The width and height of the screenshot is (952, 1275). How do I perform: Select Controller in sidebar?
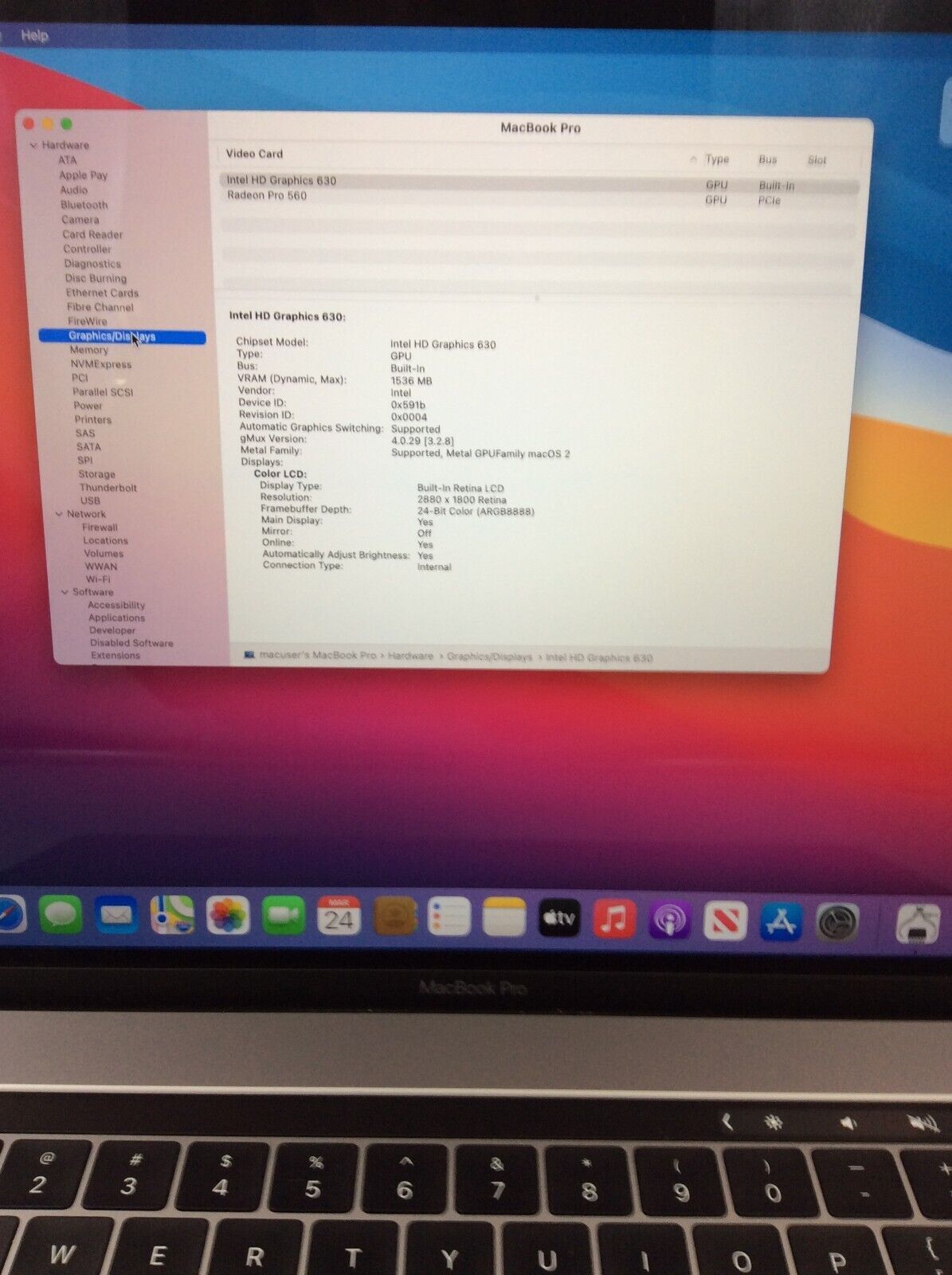pyautogui.click(x=87, y=249)
